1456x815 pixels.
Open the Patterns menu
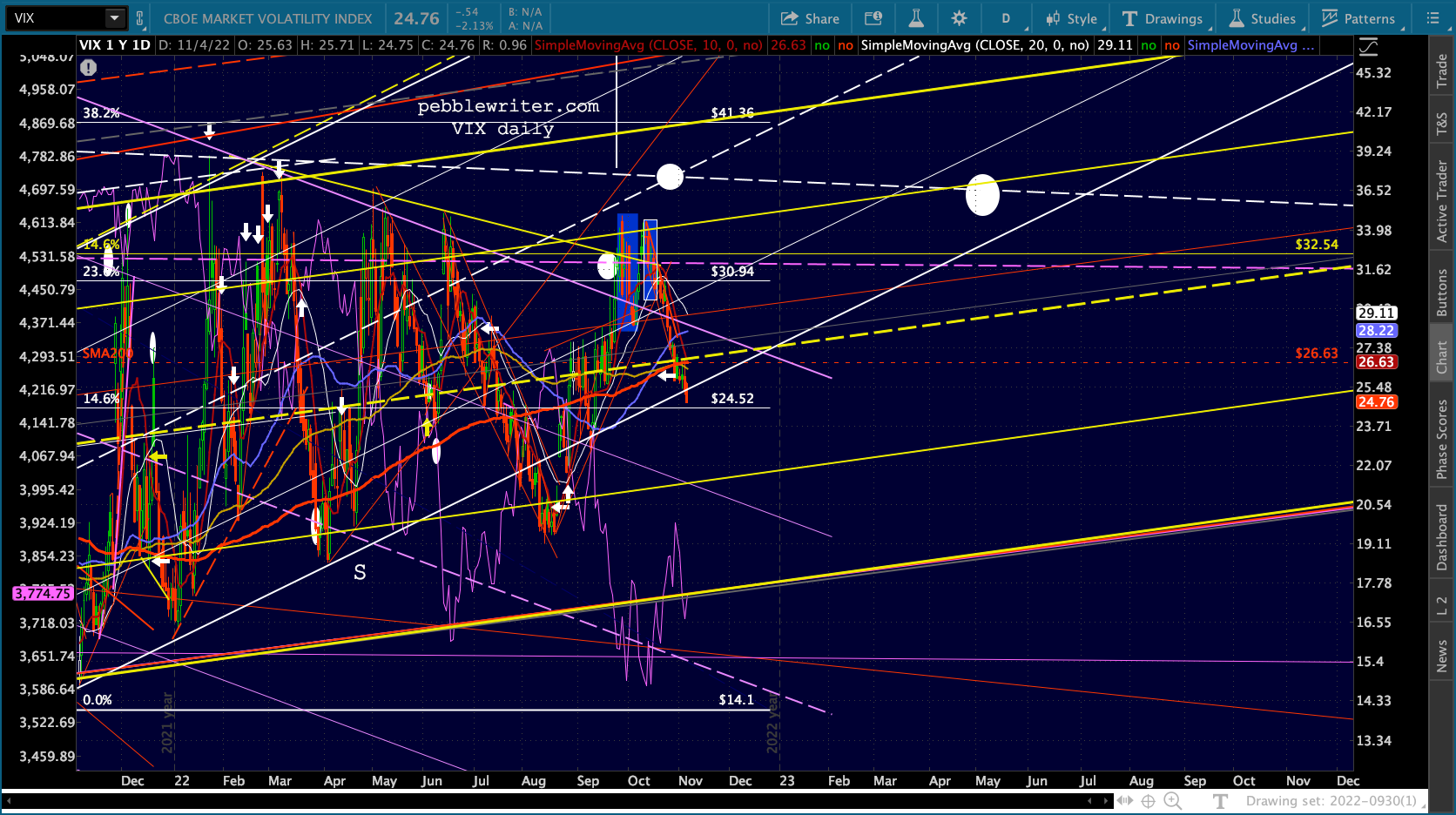tap(1359, 18)
